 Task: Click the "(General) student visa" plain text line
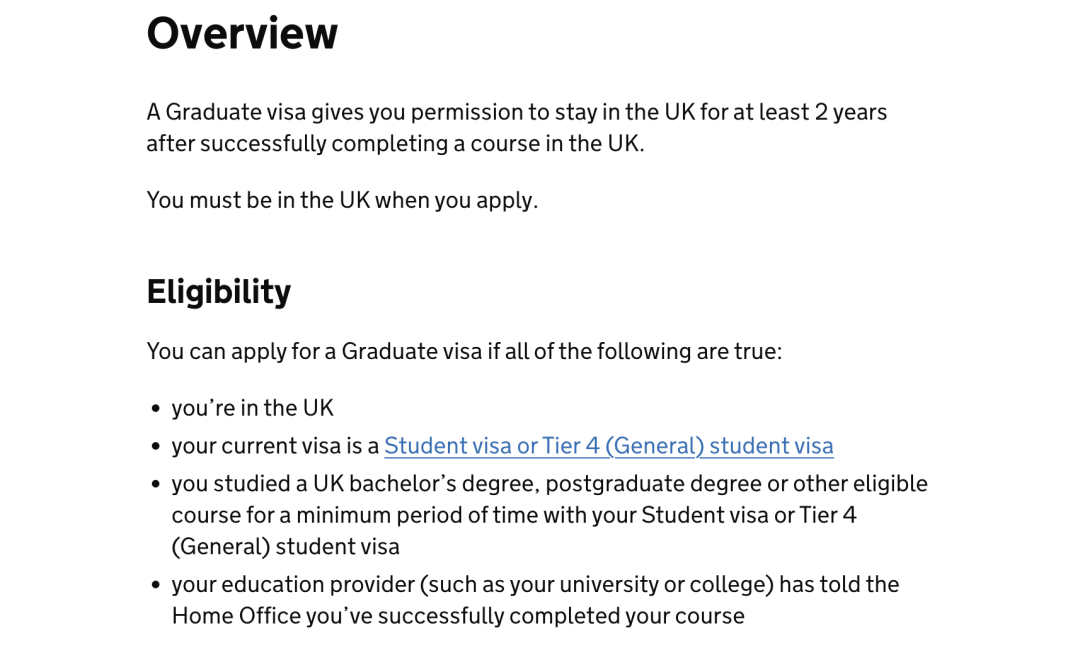[286, 547]
